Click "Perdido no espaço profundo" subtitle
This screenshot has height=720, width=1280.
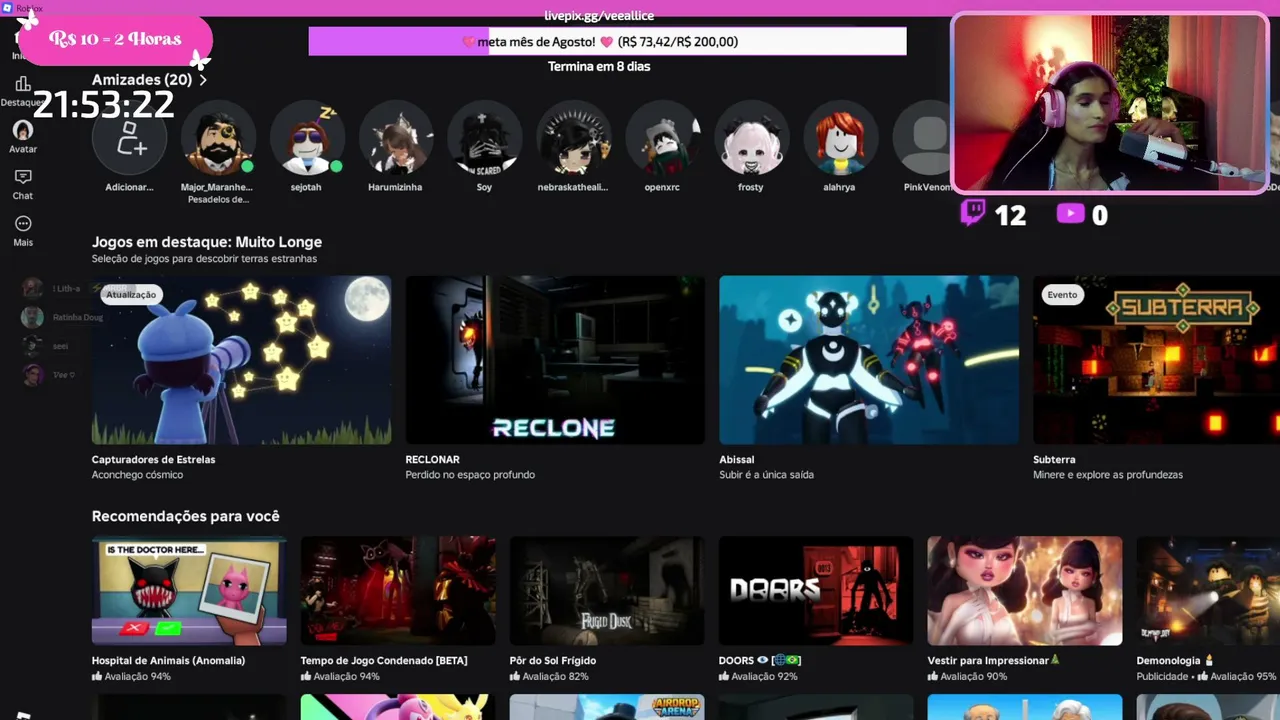[x=470, y=475]
